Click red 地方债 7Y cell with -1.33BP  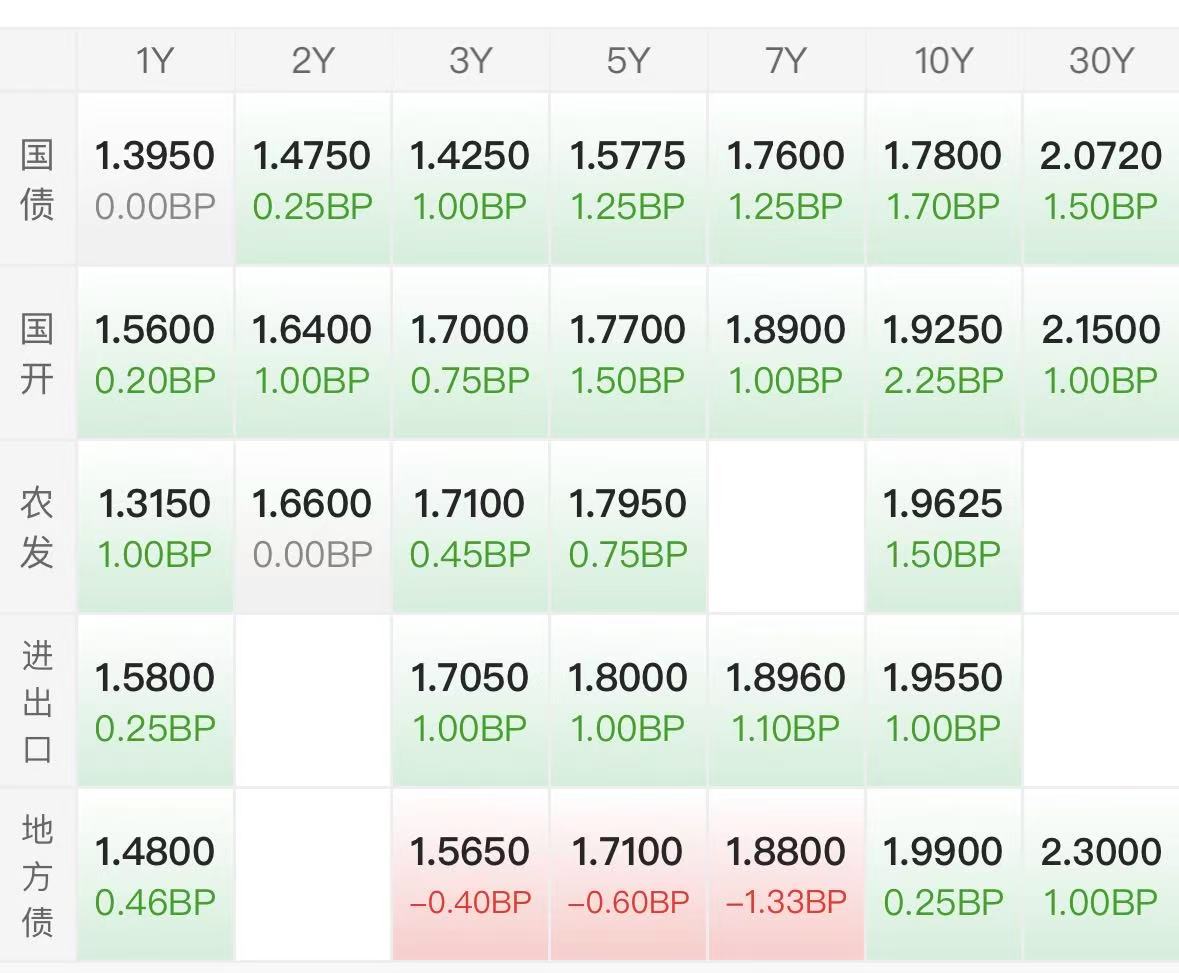pos(786,875)
